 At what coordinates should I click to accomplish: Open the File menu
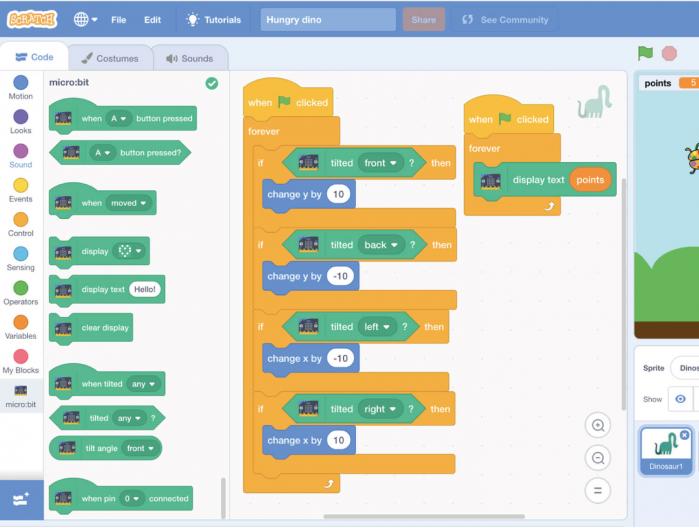pos(119,20)
